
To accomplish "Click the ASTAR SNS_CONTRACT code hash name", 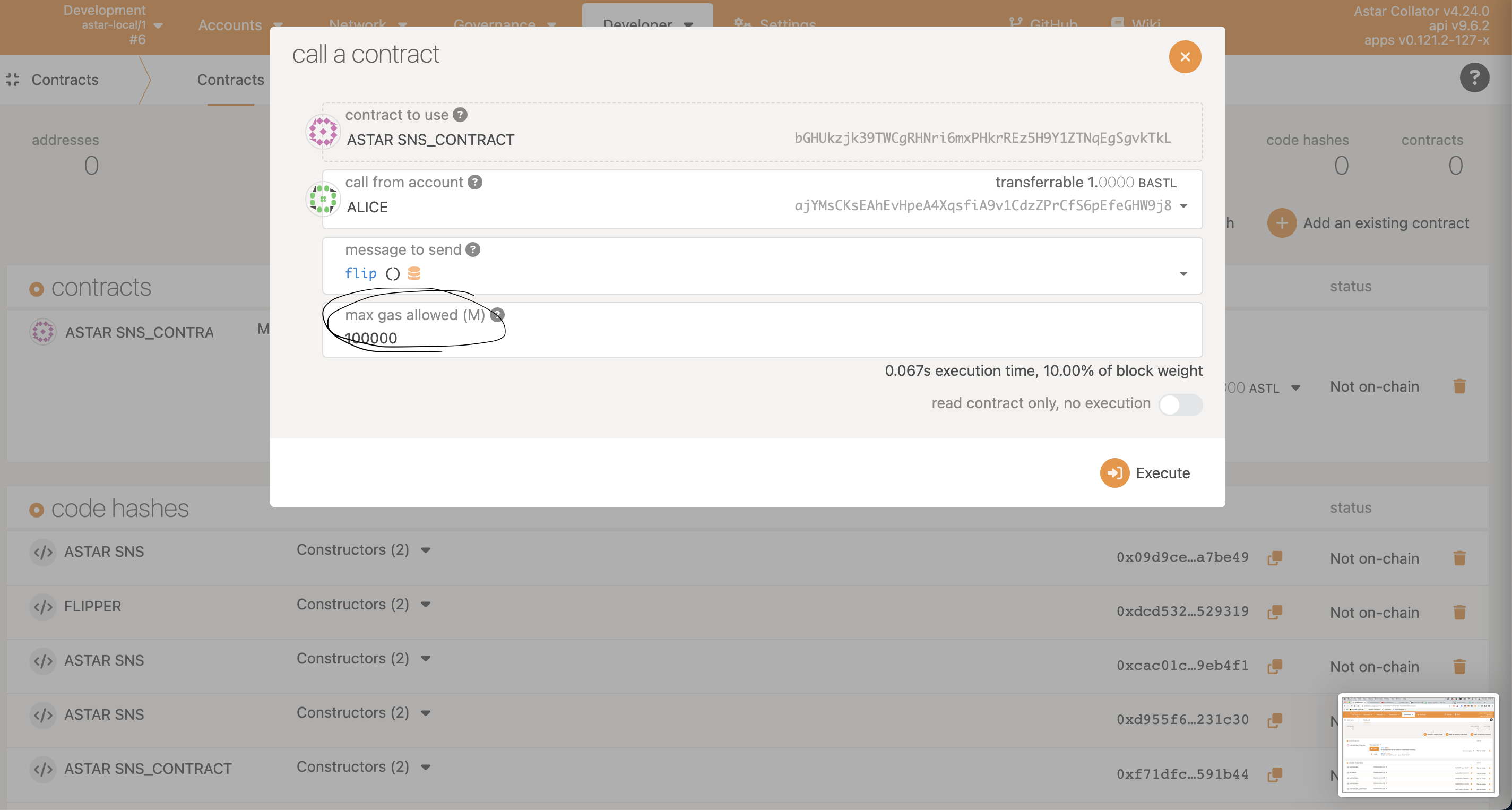I will point(148,770).
